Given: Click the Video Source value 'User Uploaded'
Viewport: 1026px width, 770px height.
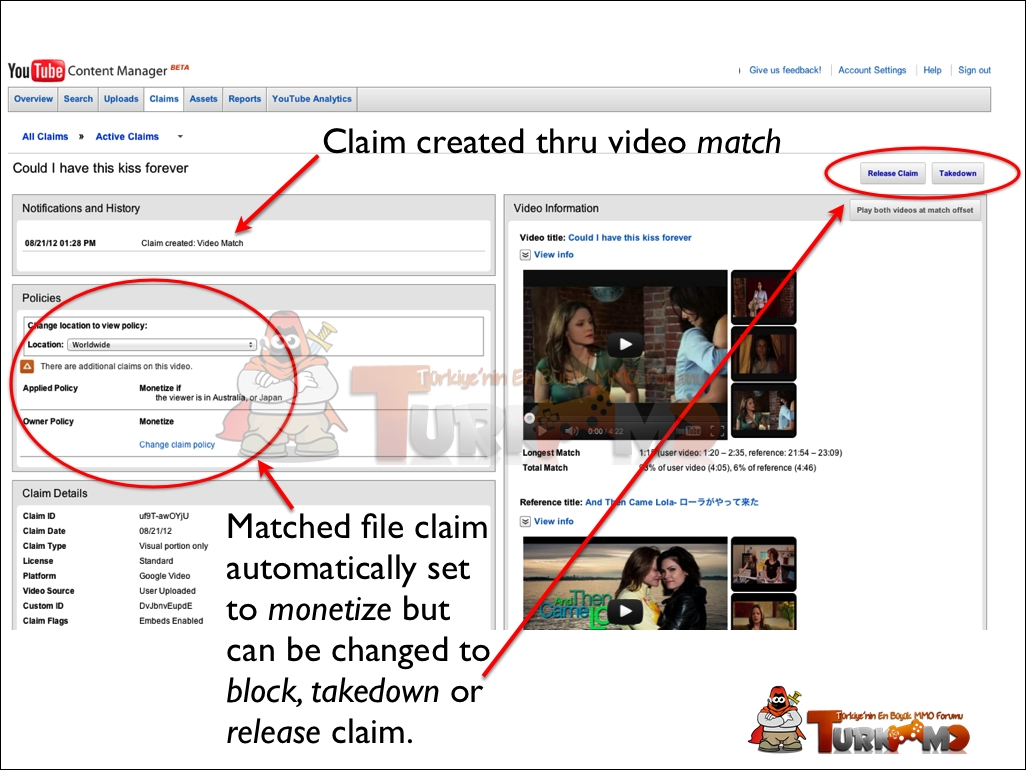Looking at the screenshot, I should 167,591.
